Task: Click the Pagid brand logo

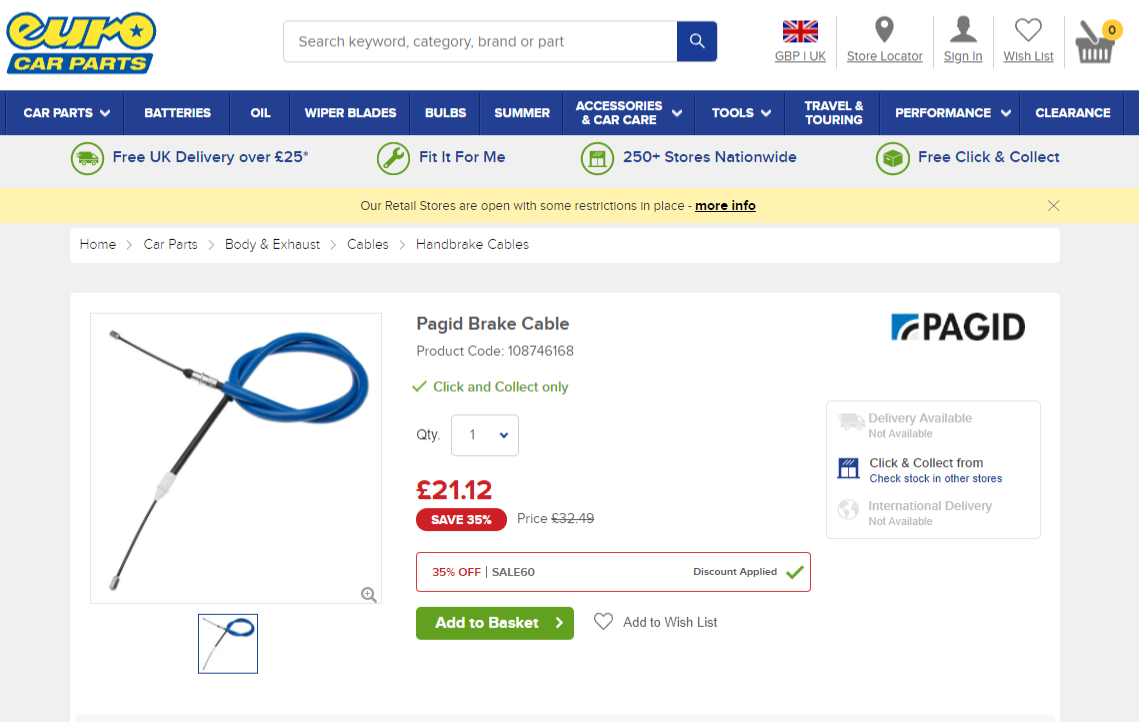Action: point(957,327)
